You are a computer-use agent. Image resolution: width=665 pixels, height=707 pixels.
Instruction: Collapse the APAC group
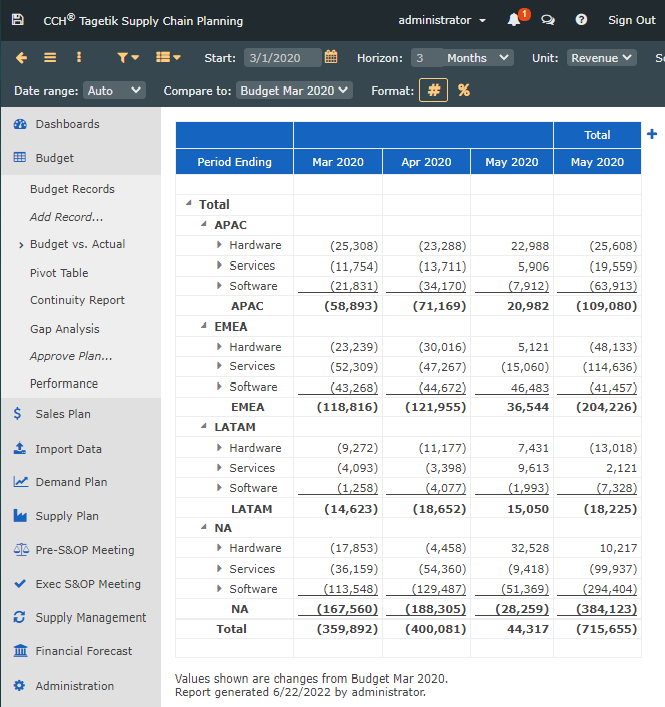pyautogui.click(x=204, y=224)
